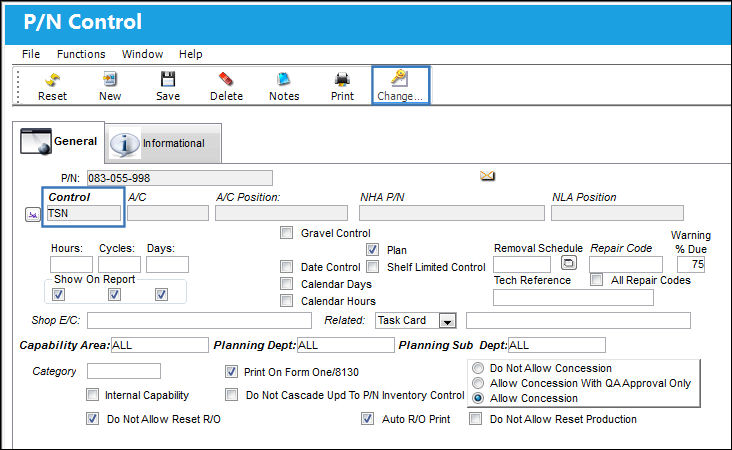Tick the All Repair Codes checkbox

(x=596, y=280)
